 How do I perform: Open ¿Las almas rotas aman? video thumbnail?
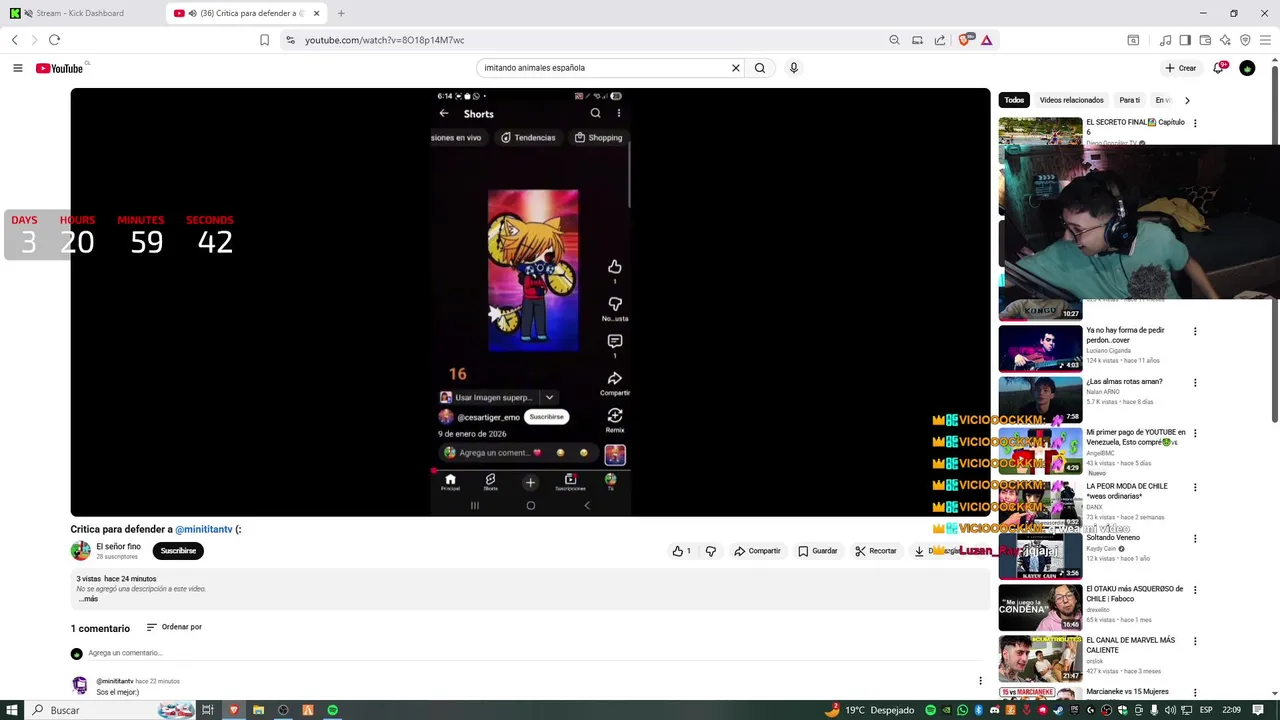click(x=1040, y=399)
